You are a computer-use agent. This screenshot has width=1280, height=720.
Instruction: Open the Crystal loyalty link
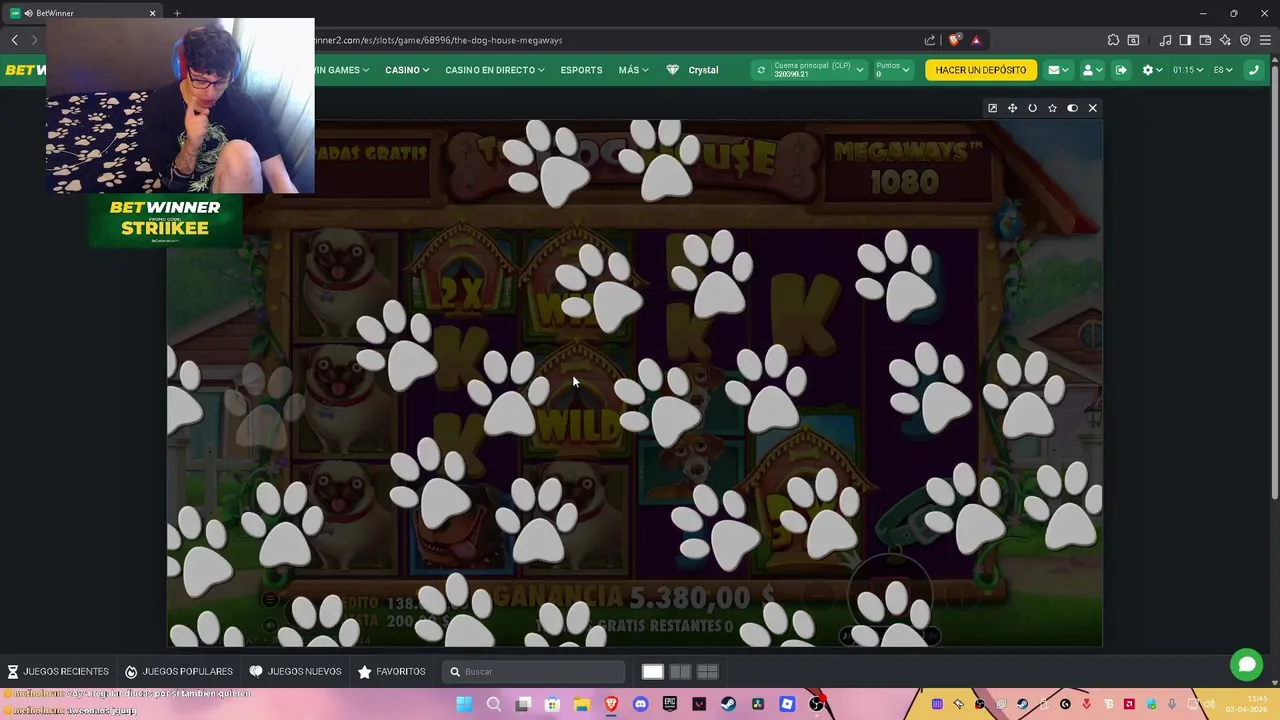pos(692,70)
